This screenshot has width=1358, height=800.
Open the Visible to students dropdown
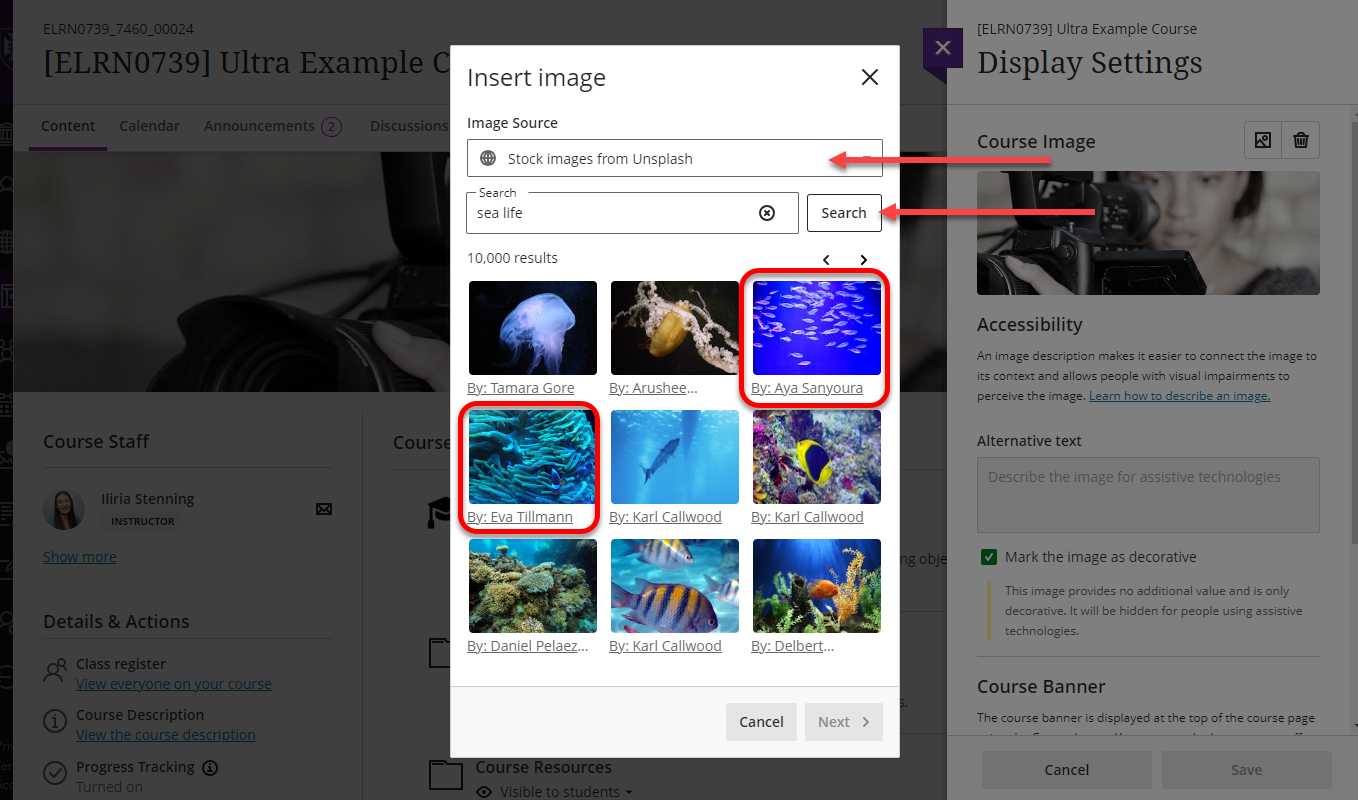tap(555, 792)
